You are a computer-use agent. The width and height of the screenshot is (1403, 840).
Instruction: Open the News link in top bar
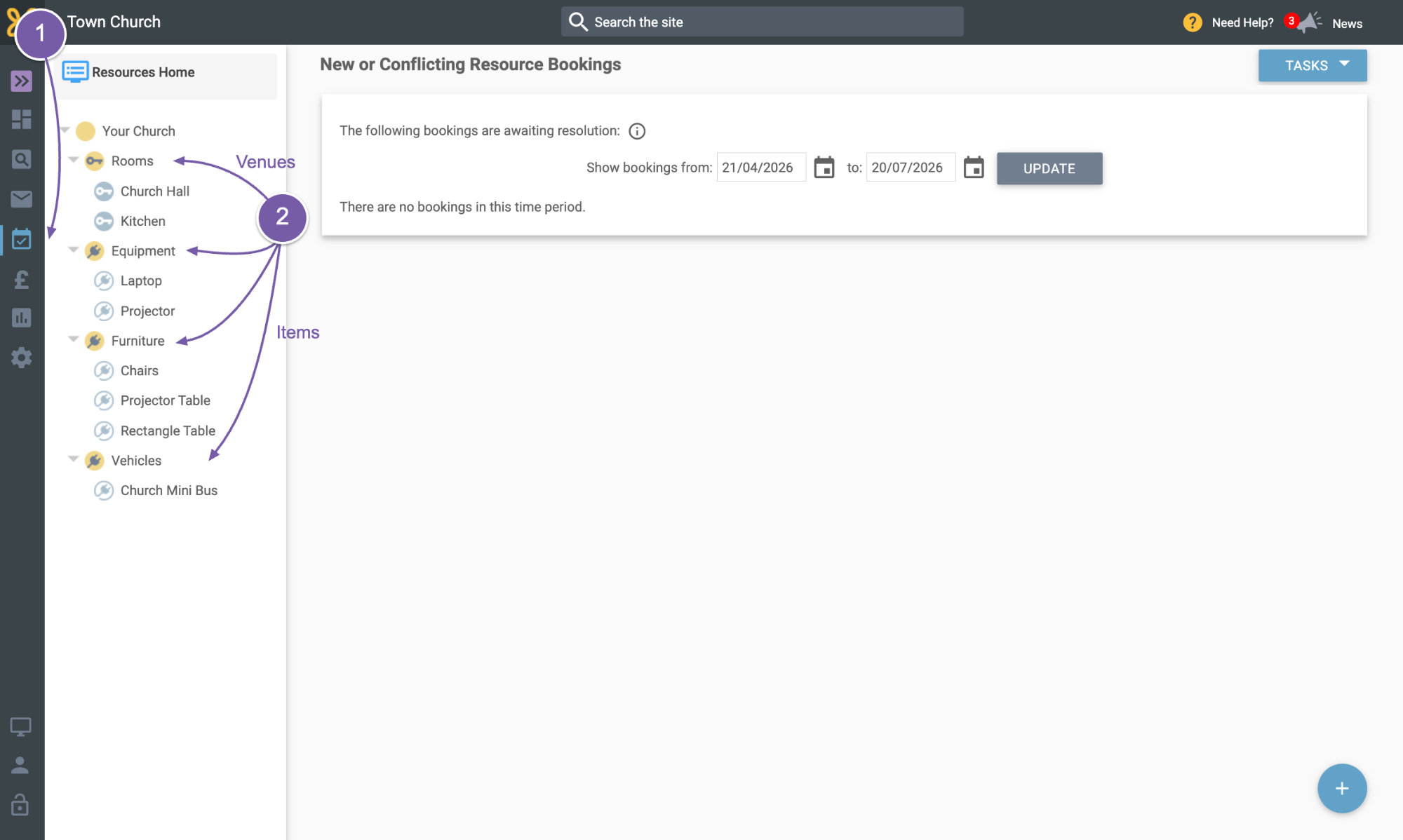pyautogui.click(x=1347, y=23)
